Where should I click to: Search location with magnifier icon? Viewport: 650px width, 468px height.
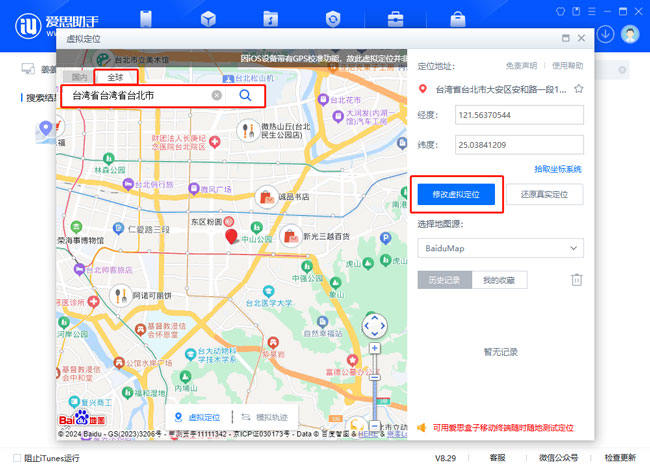click(x=245, y=96)
